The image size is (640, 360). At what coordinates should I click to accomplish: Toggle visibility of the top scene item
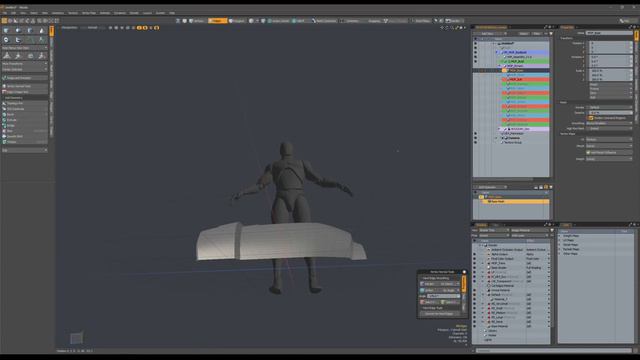(475, 43)
